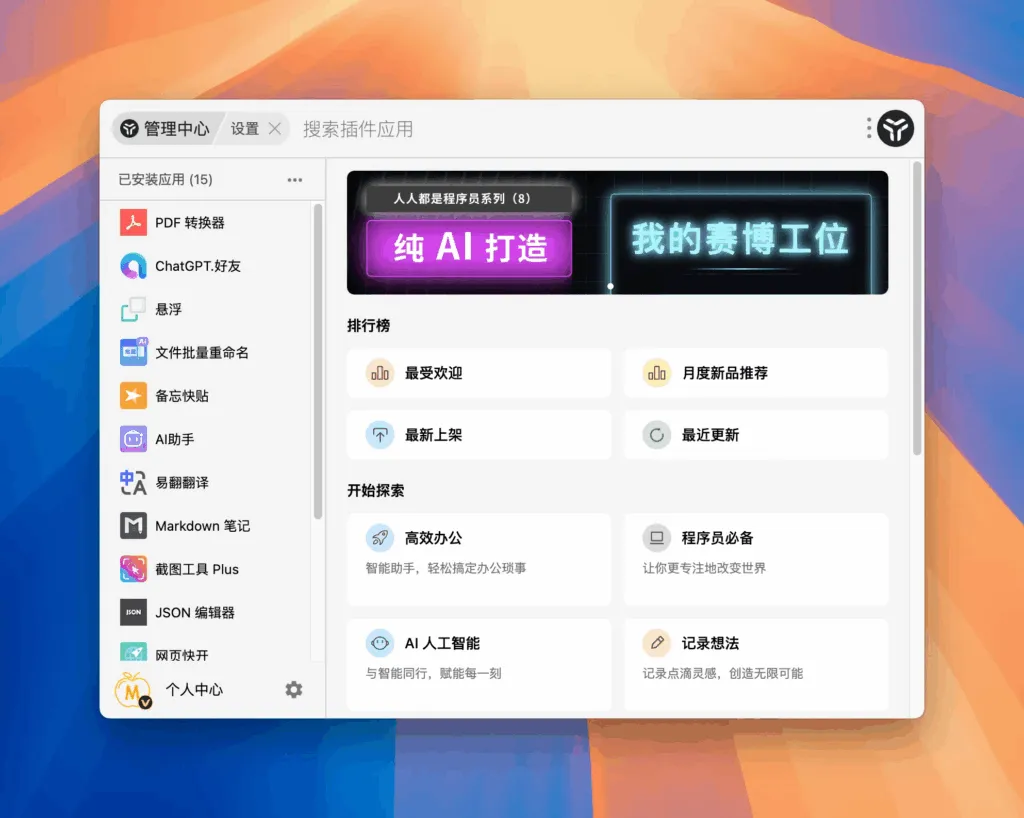View the 最受欢迎 ranking
This screenshot has width=1024, height=818.
tap(478, 372)
